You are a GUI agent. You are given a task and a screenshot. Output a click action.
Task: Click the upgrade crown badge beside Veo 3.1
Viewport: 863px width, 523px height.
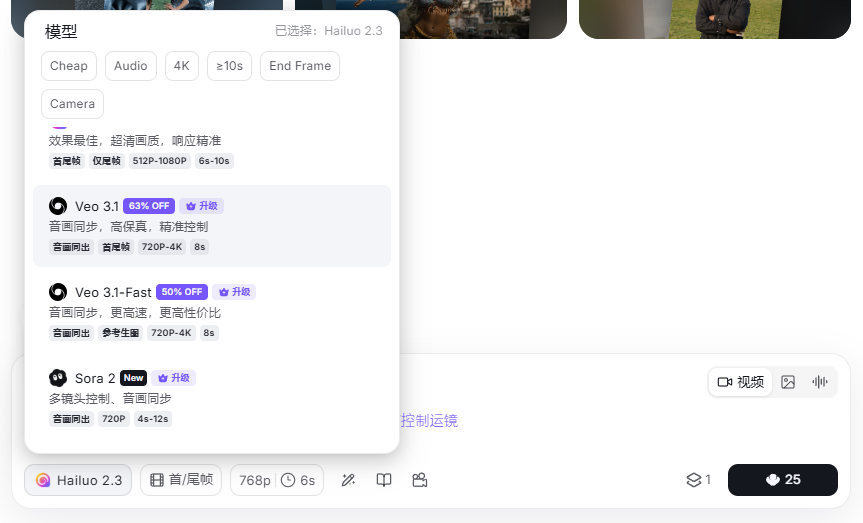(201, 206)
